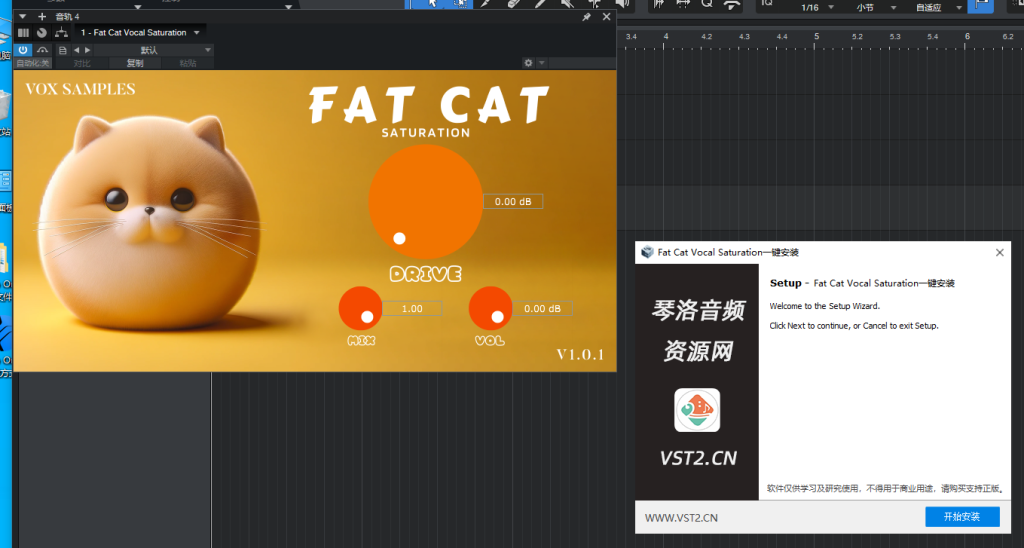Click the 对比 compare button
The image size is (1024, 548).
tap(82, 63)
